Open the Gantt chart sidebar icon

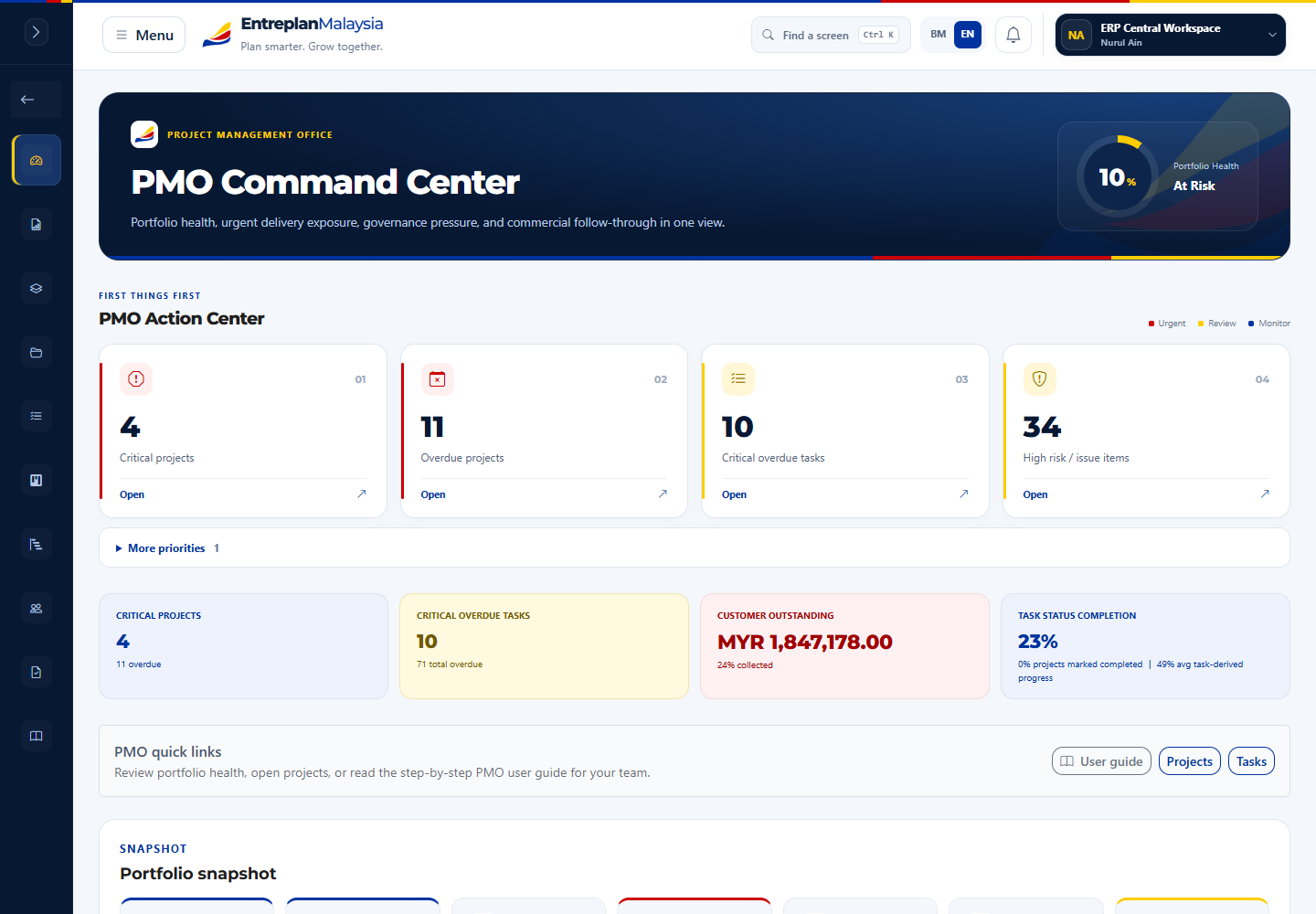coord(37,544)
